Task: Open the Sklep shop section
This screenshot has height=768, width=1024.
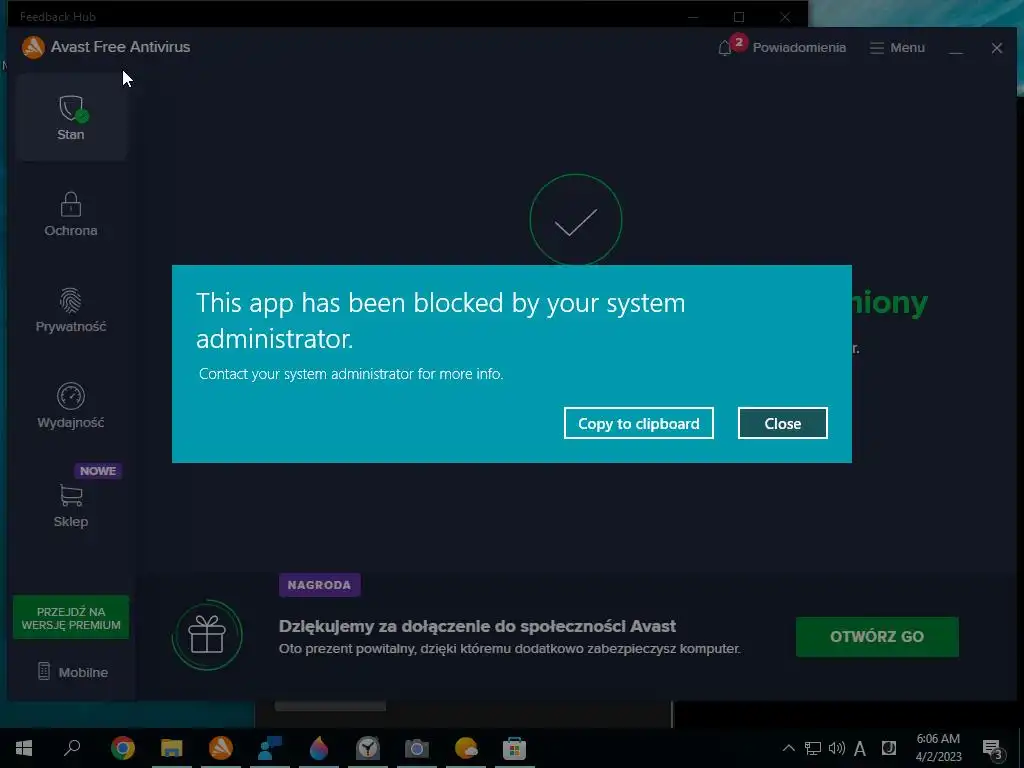Action: click(x=71, y=506)
